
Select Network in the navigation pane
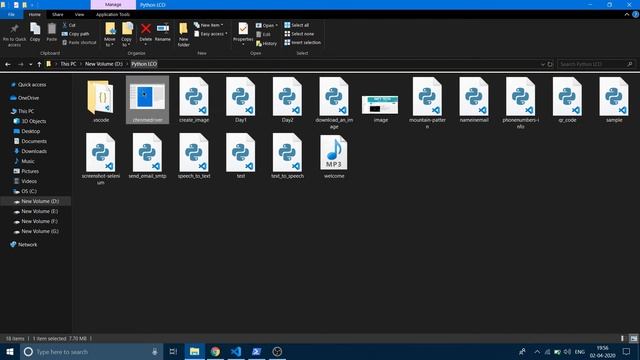click(27, 244)
